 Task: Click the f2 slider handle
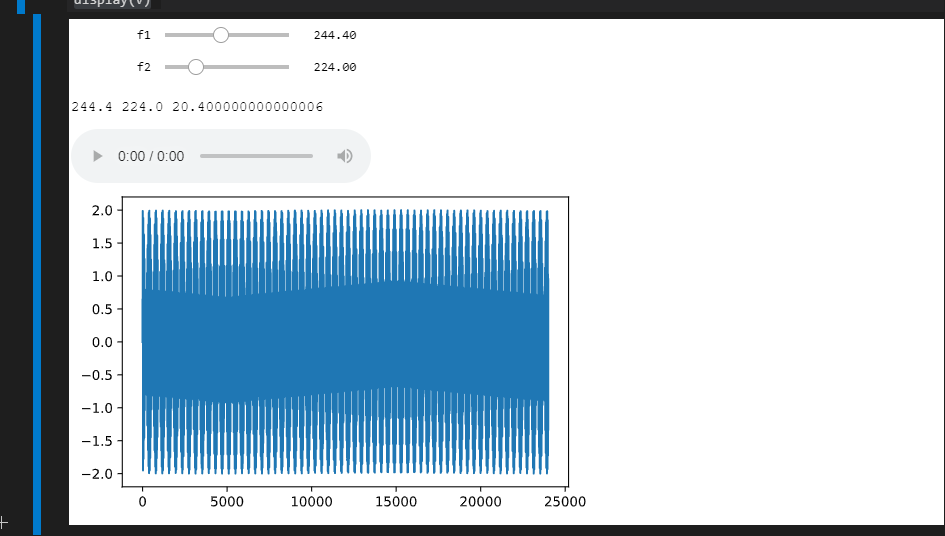pyautogui.click(x=196, y=67)
